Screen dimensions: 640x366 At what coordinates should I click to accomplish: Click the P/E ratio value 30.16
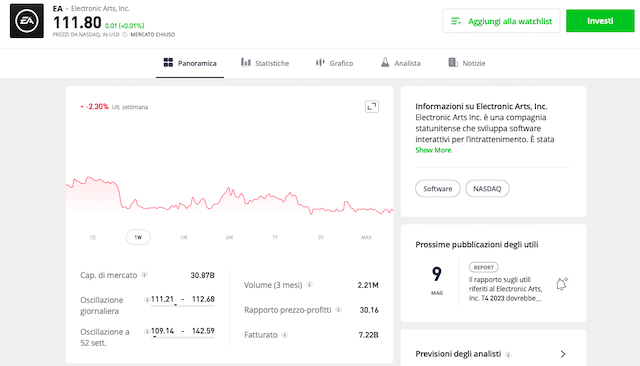click(x=369, y=310)
